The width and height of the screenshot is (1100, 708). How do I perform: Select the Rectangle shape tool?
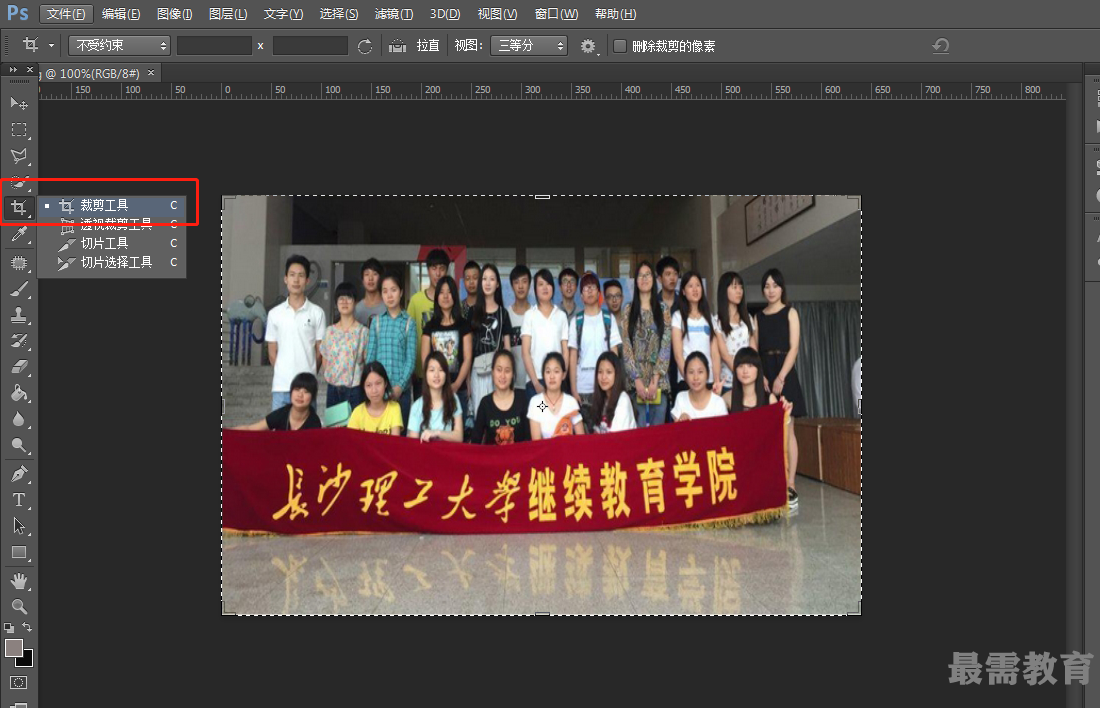pos(19,552)
